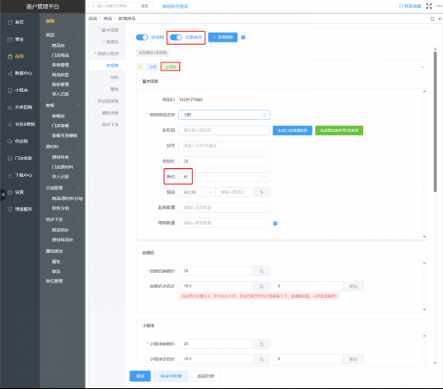Click the sidebar collapse handle at the window's left edge
Viewport: 443px width, 389px height.
[2, 194]
